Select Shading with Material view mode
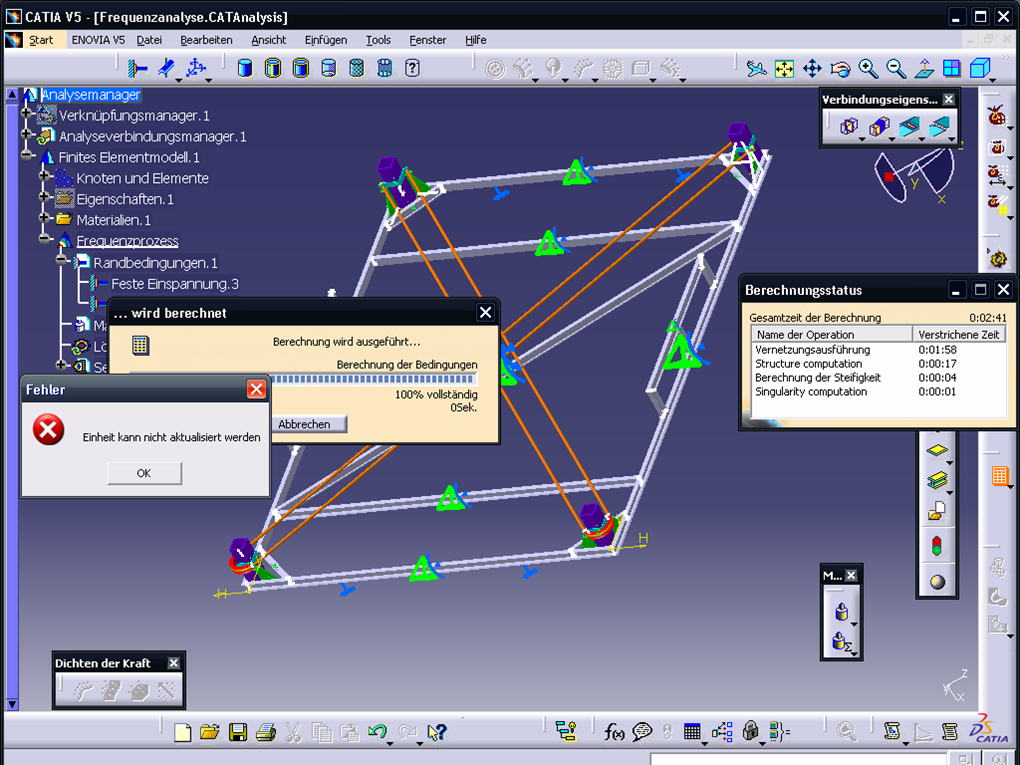 [x=356, y=68]
